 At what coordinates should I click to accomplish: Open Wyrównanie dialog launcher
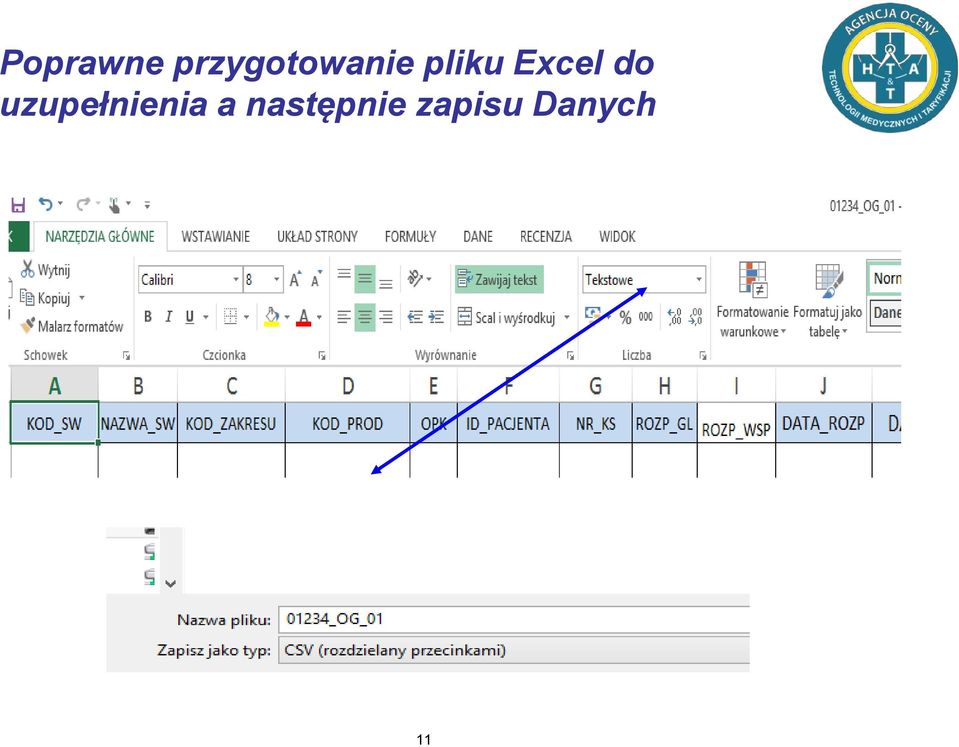(x=570, y=355)
